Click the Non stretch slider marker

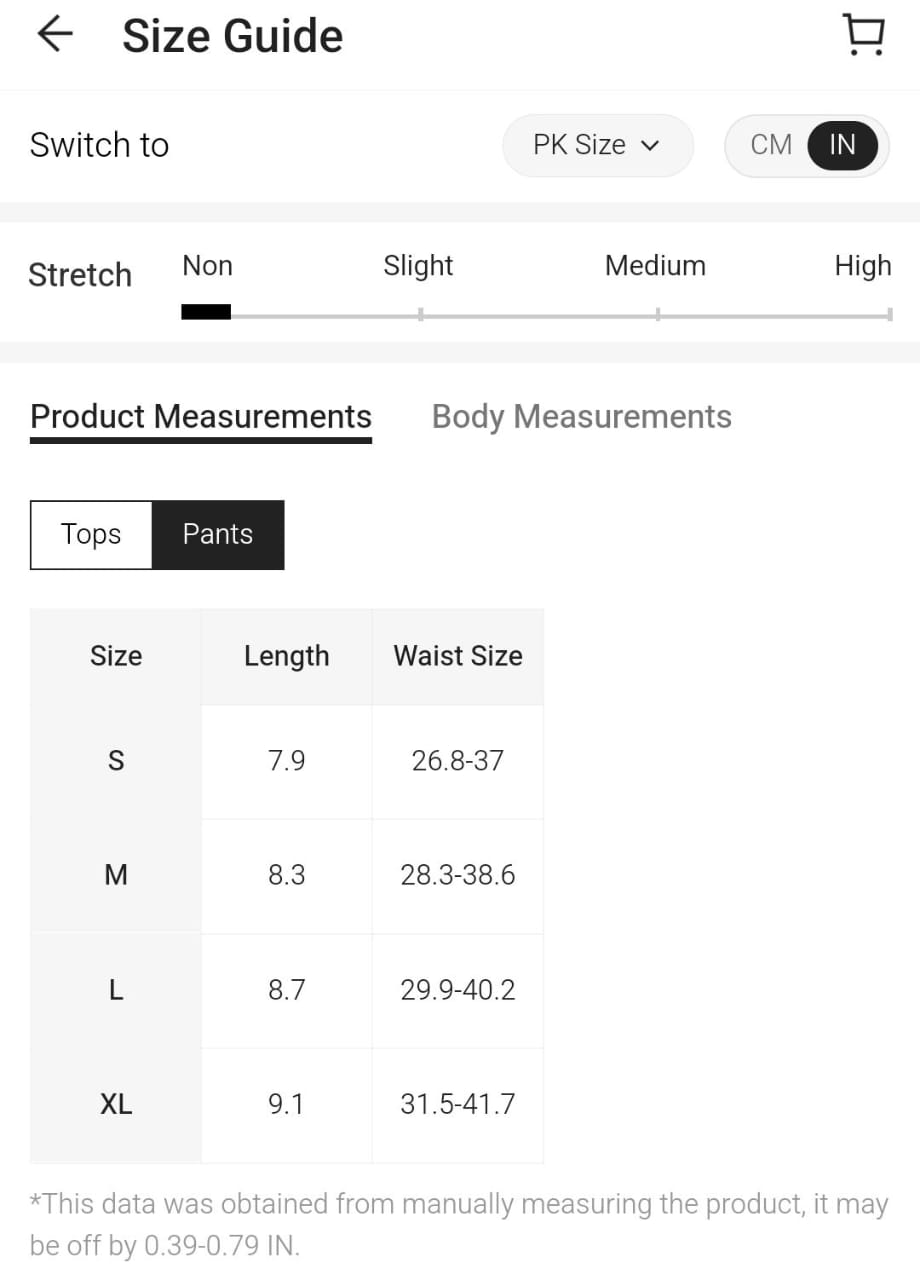tap(206, 312)
